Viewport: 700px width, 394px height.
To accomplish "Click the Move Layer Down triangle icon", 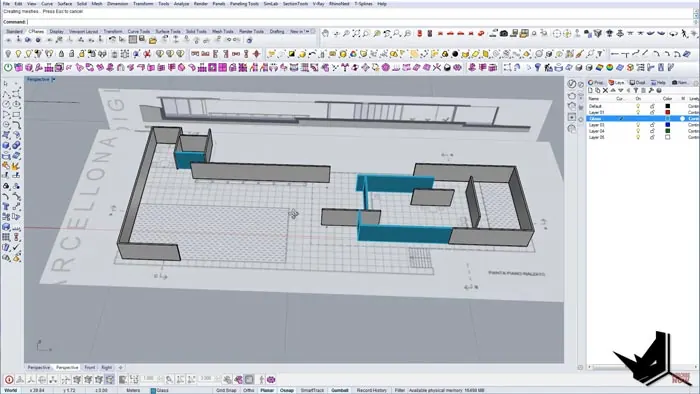I will coord(621,91).
